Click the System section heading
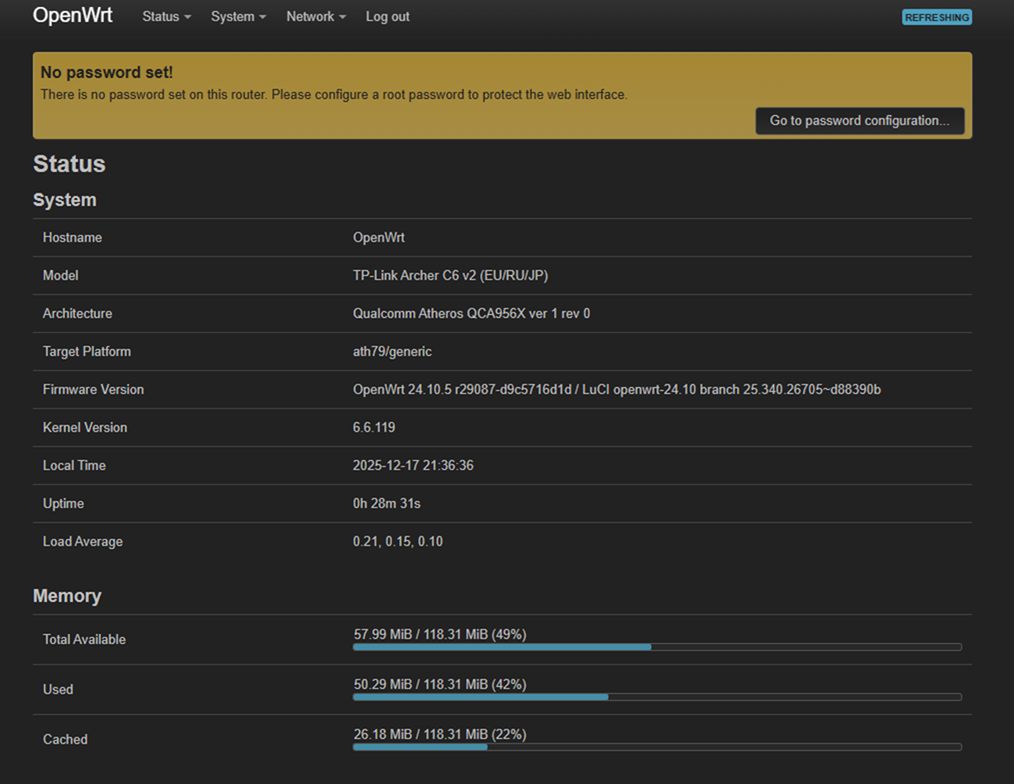1014x784 pixels. click(65, 200)
